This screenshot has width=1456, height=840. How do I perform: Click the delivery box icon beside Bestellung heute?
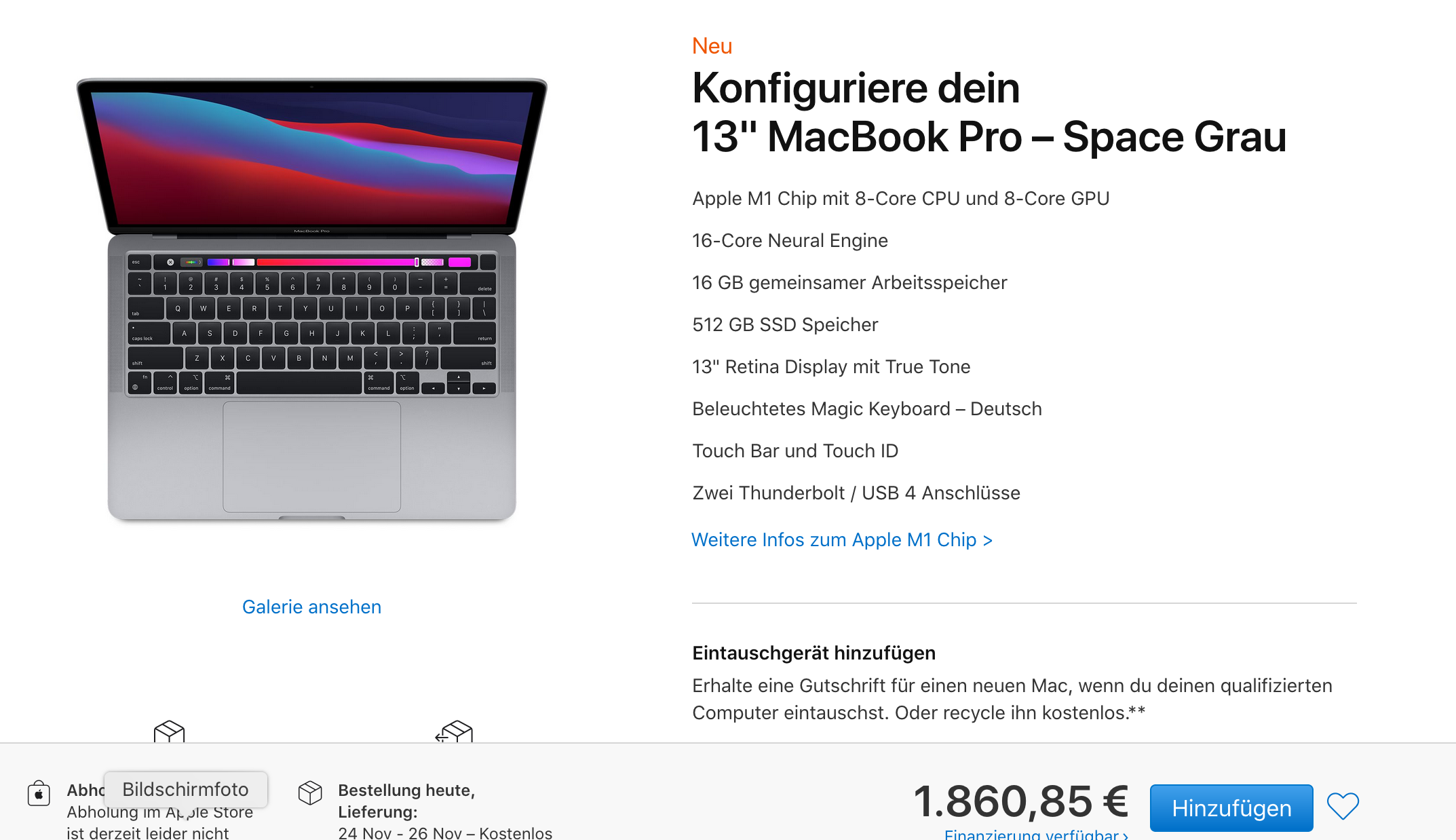coord(310,793)
